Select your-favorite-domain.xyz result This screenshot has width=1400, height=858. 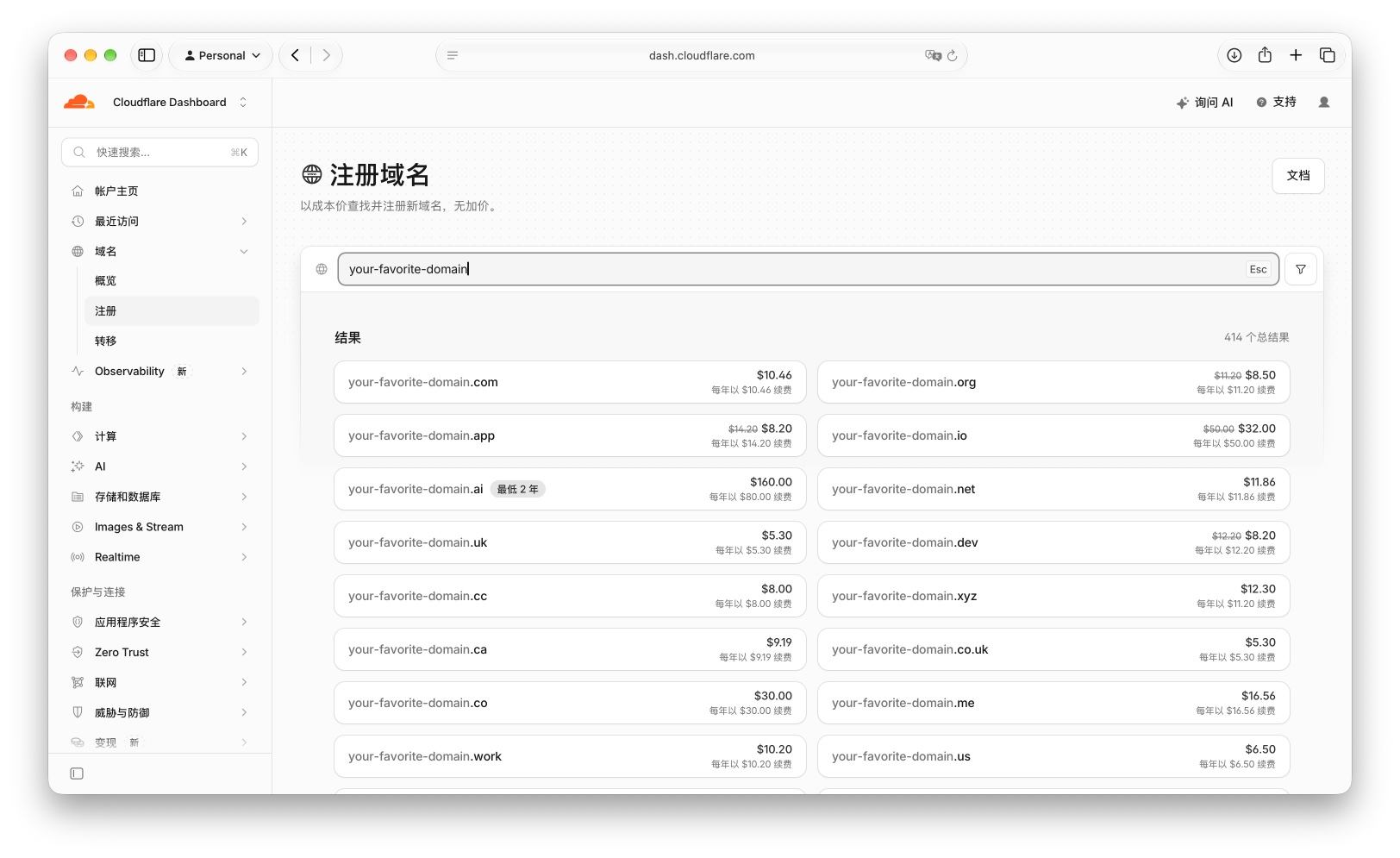1053,596
